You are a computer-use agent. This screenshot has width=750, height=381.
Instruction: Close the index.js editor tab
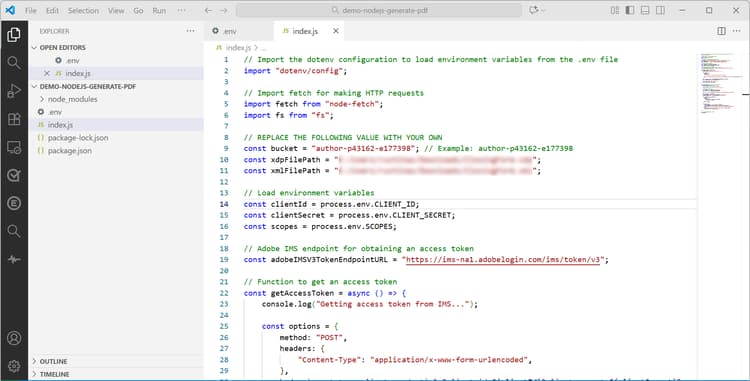click(x=336, y=31)
